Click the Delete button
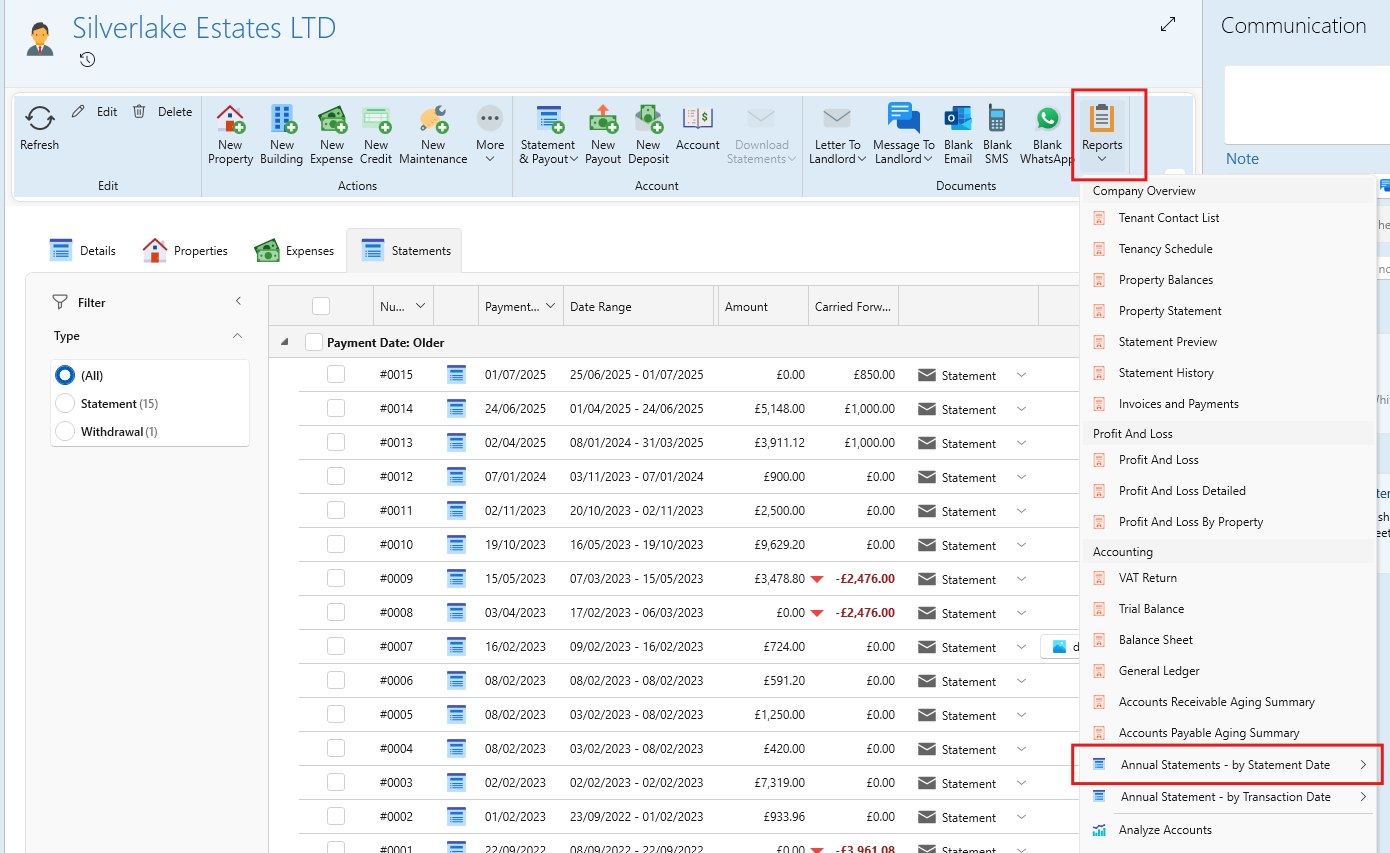 pos(163,112)
